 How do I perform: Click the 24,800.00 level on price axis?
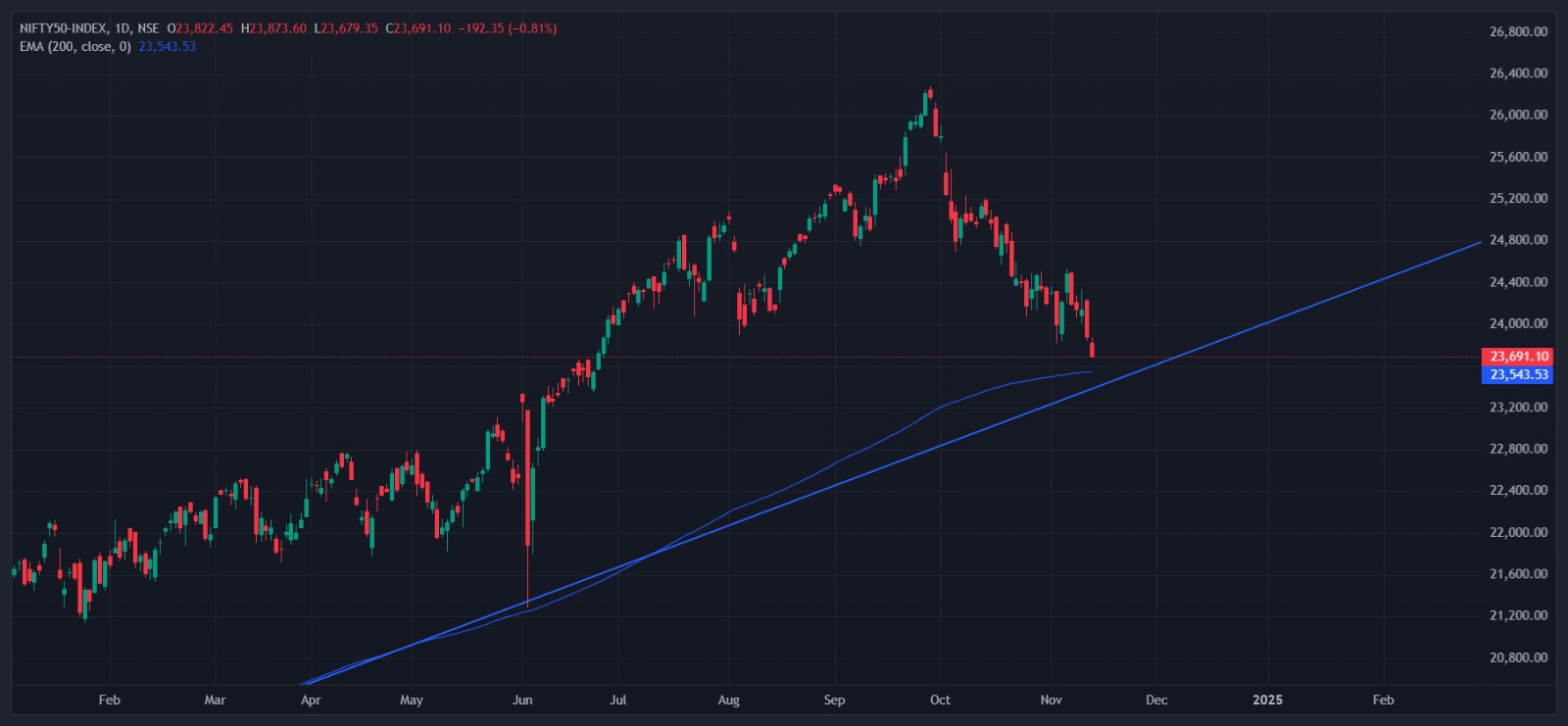(1518, 240)
